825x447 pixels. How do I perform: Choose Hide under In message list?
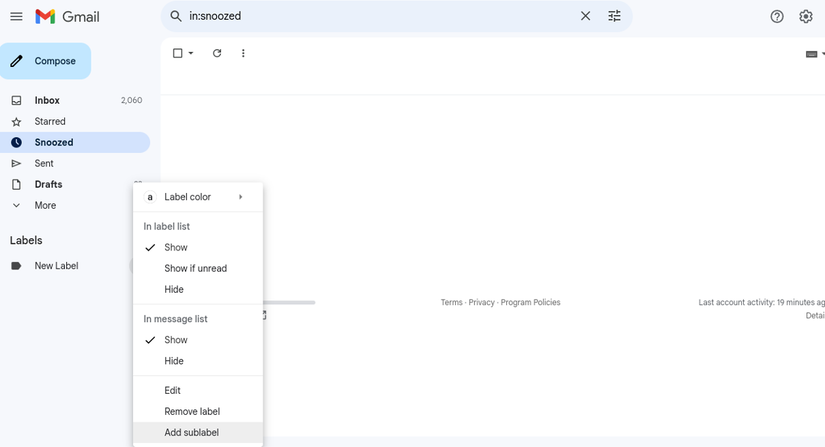174,361
